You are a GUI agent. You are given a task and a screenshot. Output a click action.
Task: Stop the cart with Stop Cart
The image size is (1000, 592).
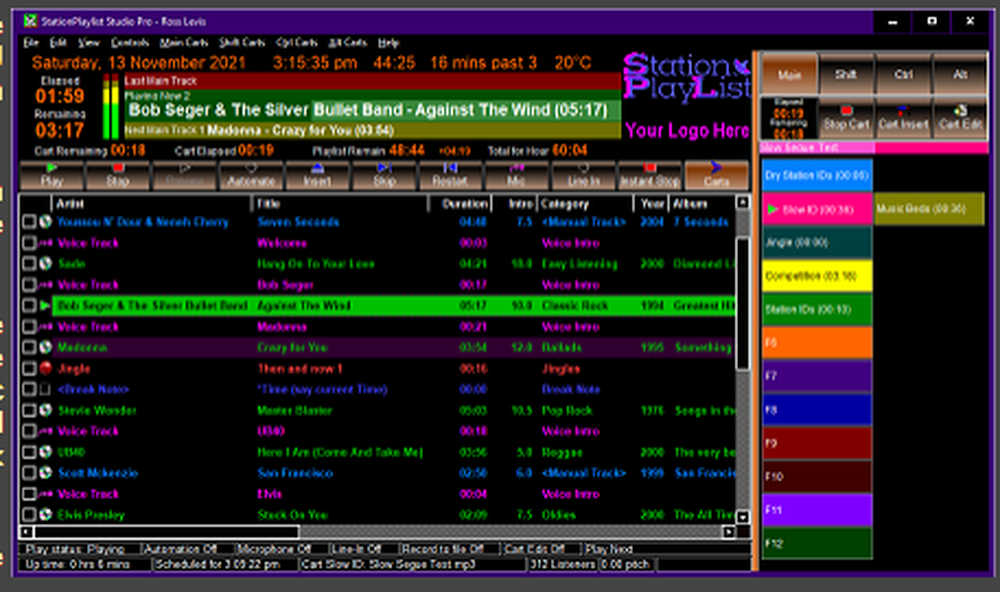[846, 118]
